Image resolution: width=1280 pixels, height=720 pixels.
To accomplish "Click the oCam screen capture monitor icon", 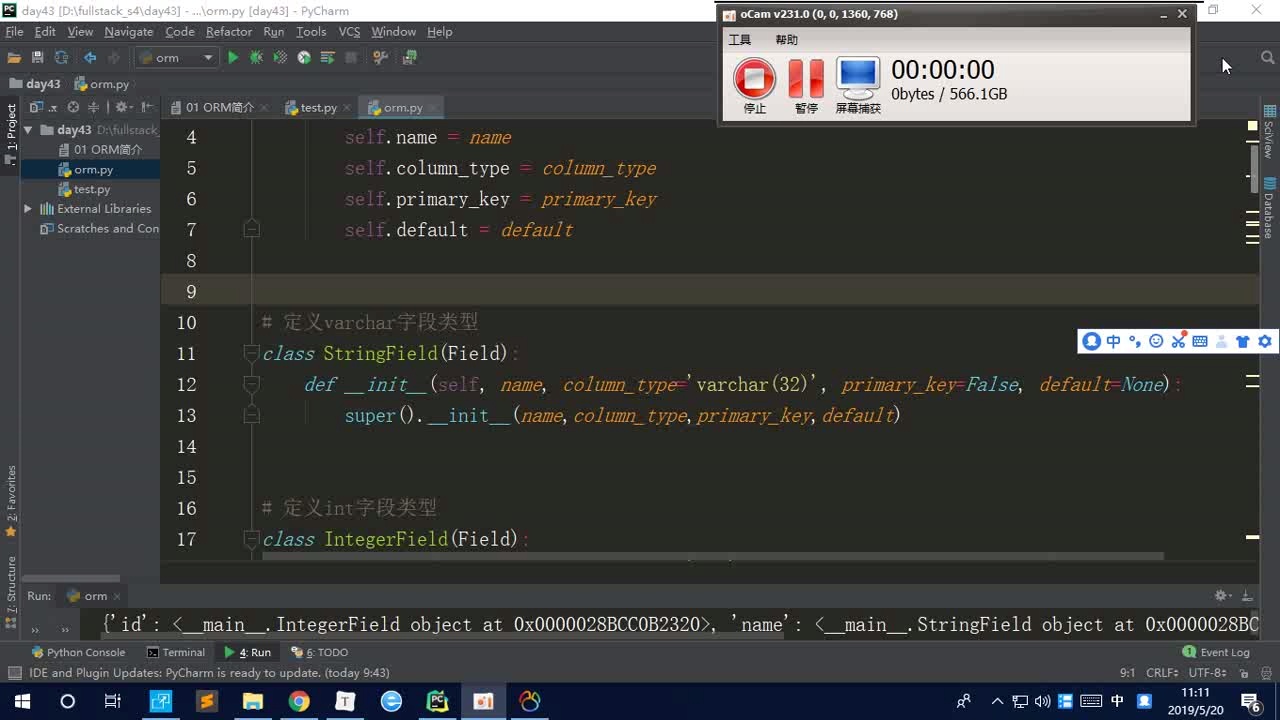I will pos(857,79).
